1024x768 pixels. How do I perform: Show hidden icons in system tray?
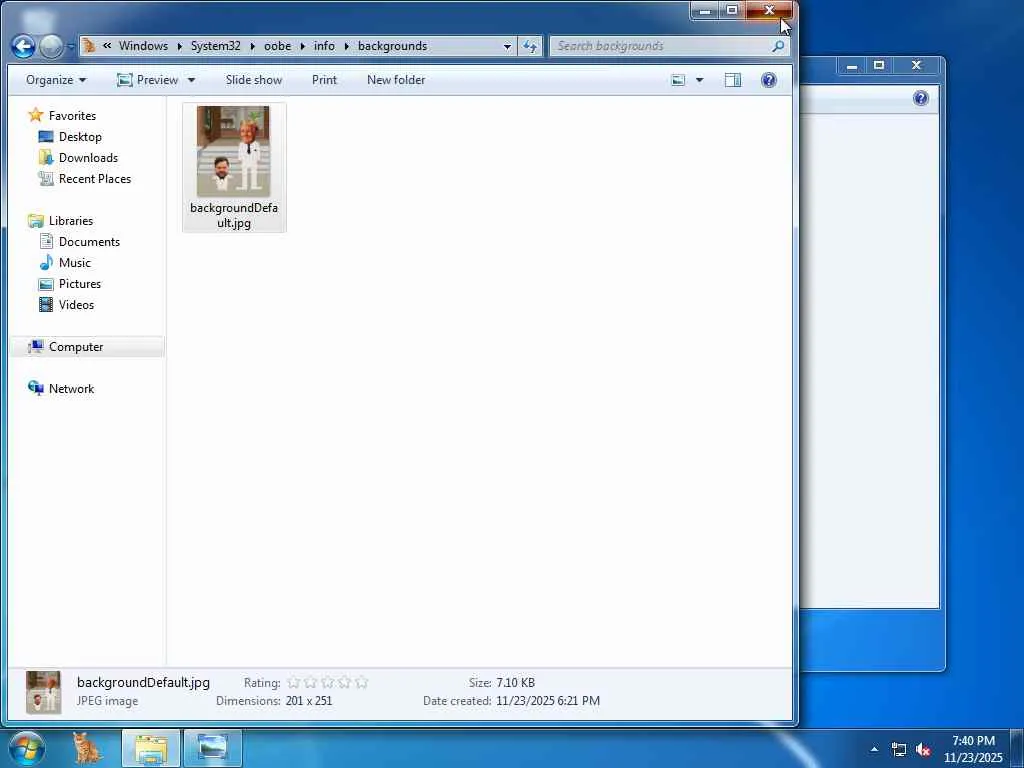tap(874, 749)
